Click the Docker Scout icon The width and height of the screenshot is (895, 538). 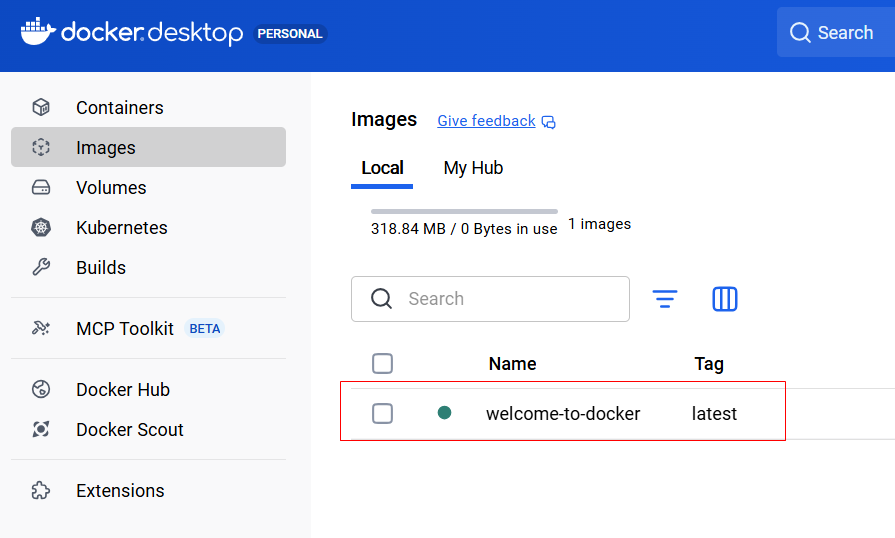tap(41, 429)
